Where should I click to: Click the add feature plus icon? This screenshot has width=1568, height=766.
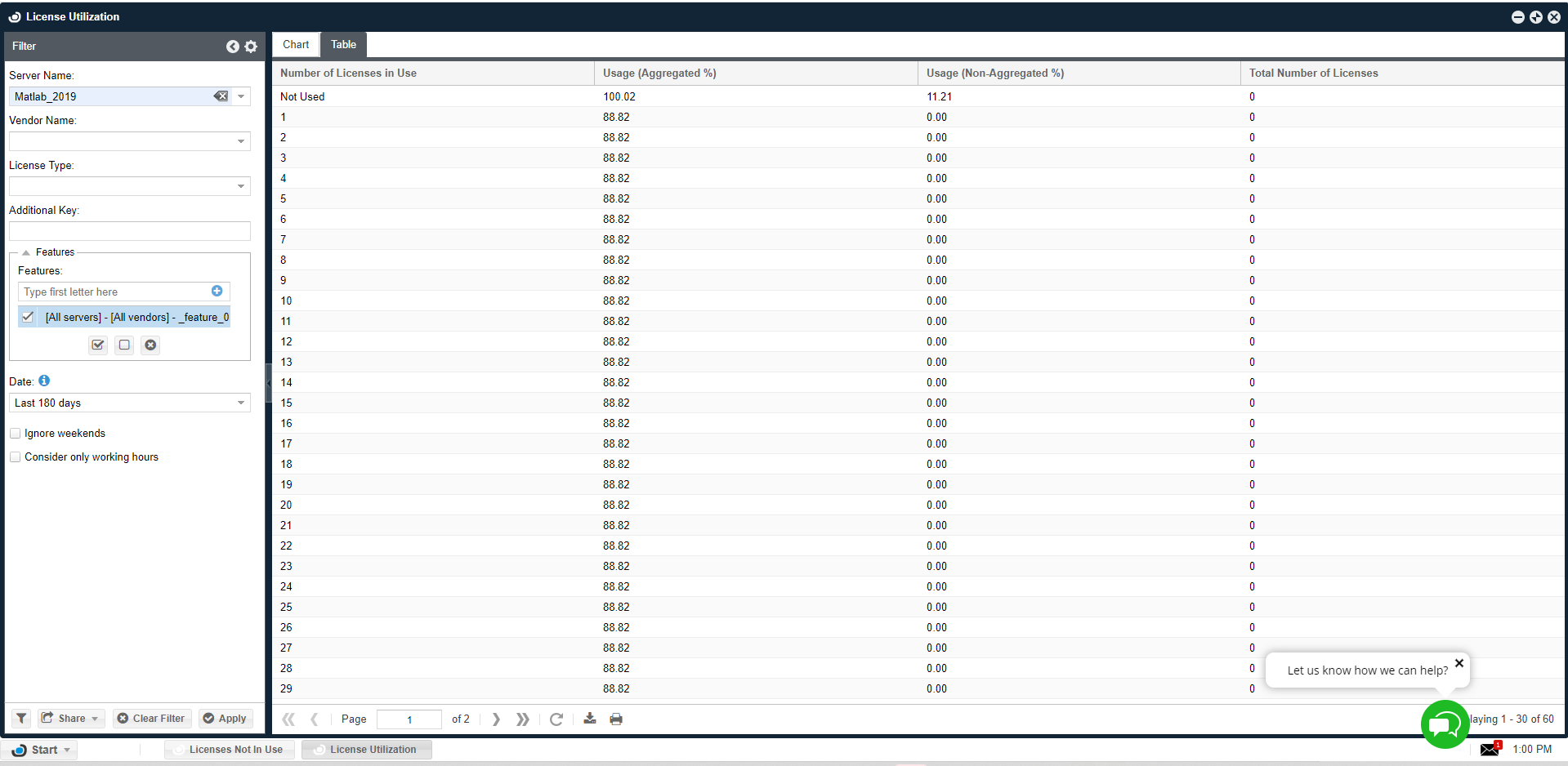click(x=217, y=292)
